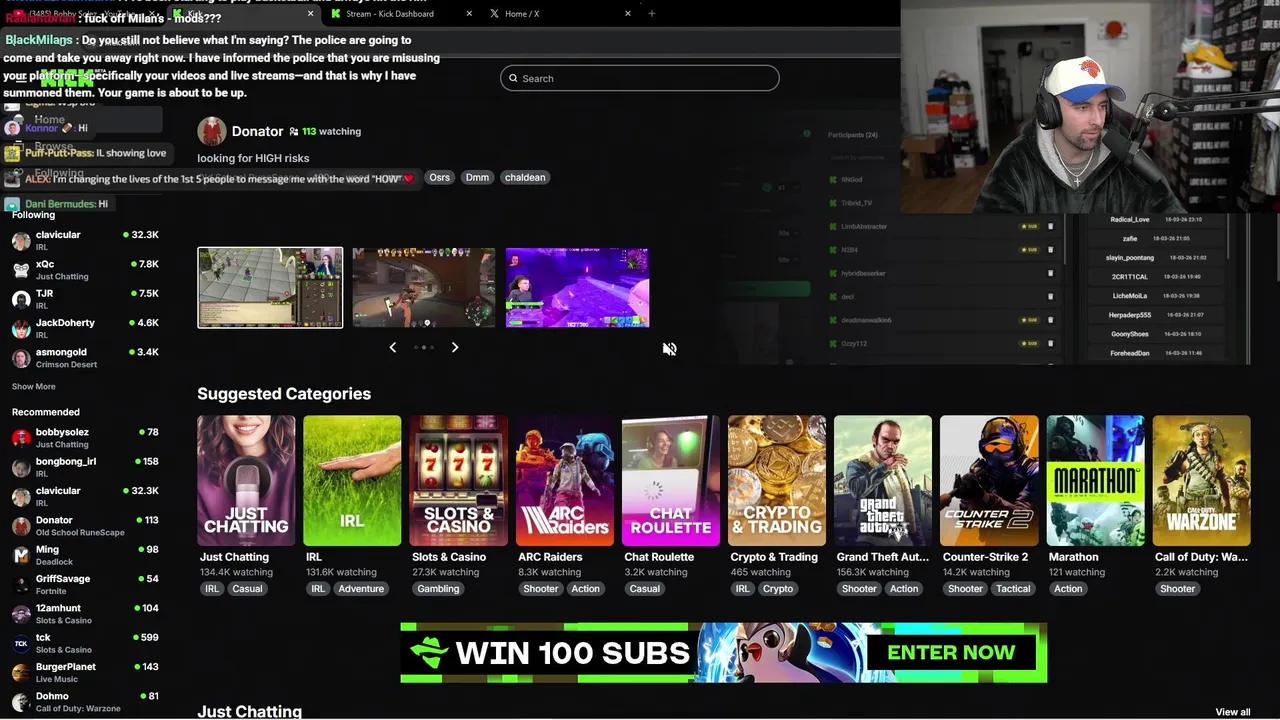Open Chat Roulette category card
Viewport: 1280px width, 720px height.
[x=670, y=480]
